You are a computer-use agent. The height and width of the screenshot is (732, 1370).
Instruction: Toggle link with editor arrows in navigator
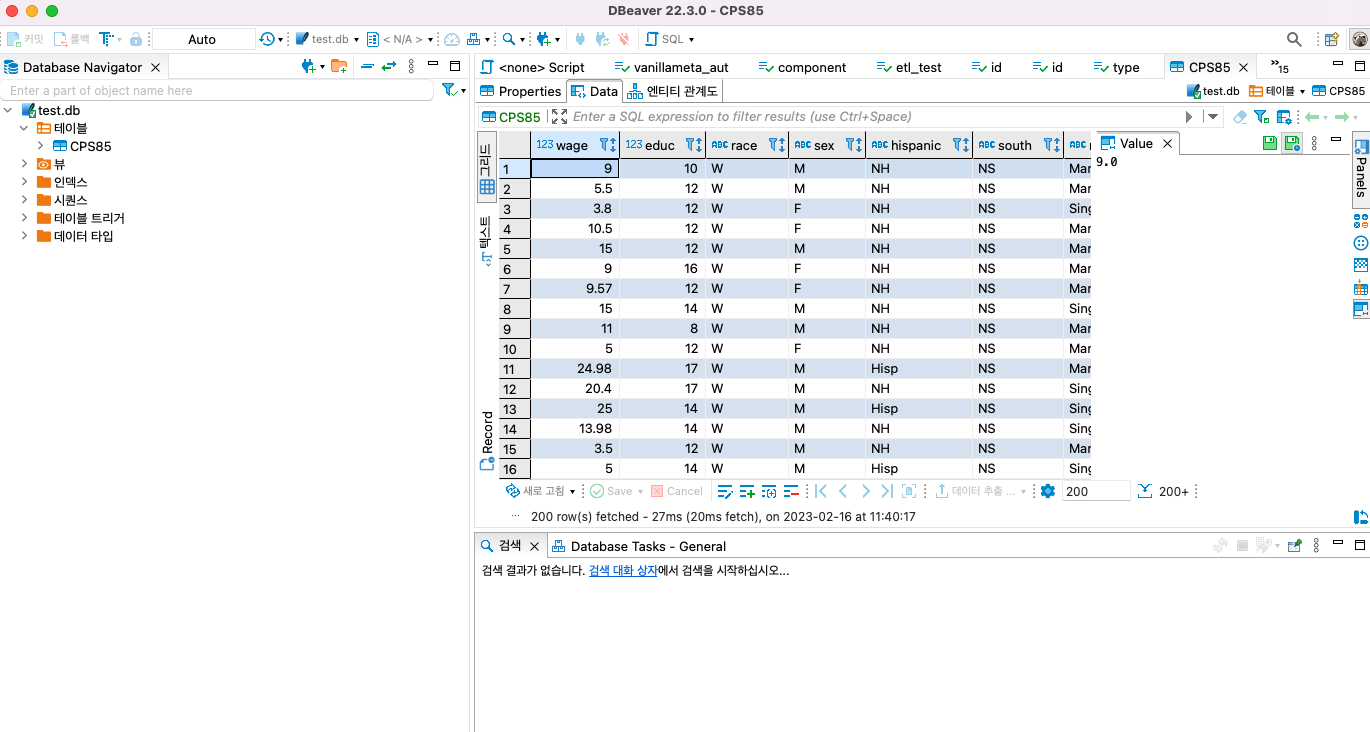tap(389, 67)
